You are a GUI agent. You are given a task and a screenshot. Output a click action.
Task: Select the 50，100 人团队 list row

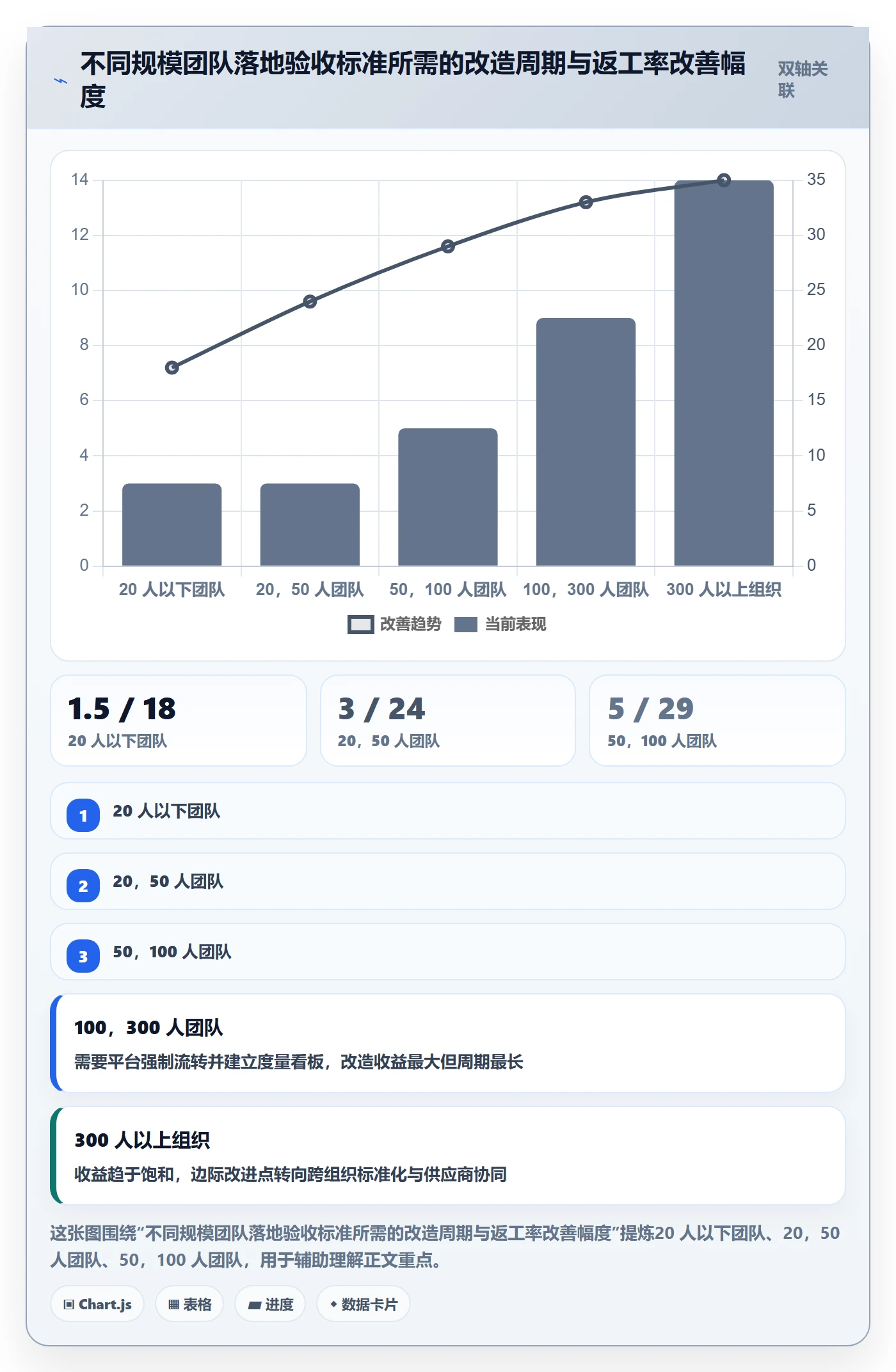448,952
